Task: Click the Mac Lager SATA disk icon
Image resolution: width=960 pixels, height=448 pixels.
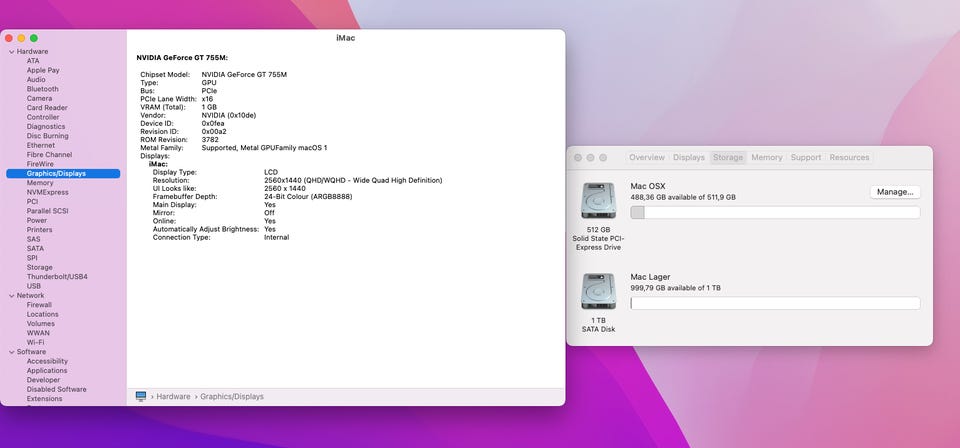Action: point(598,291)
